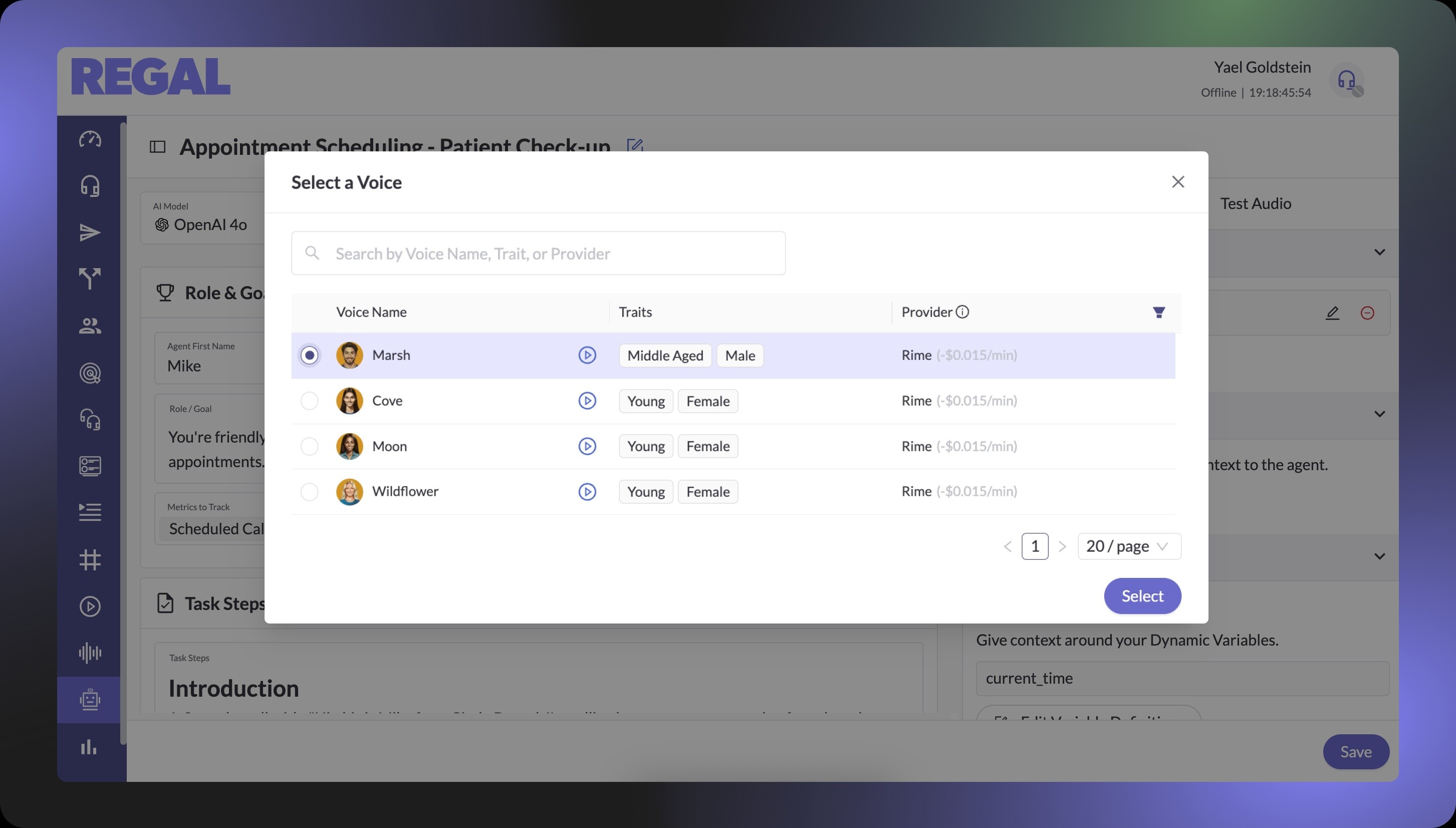Viewport: 1456px width, 828px height.
Task: Select the Cove voice radio button
Action: click(x=309, y=400)
